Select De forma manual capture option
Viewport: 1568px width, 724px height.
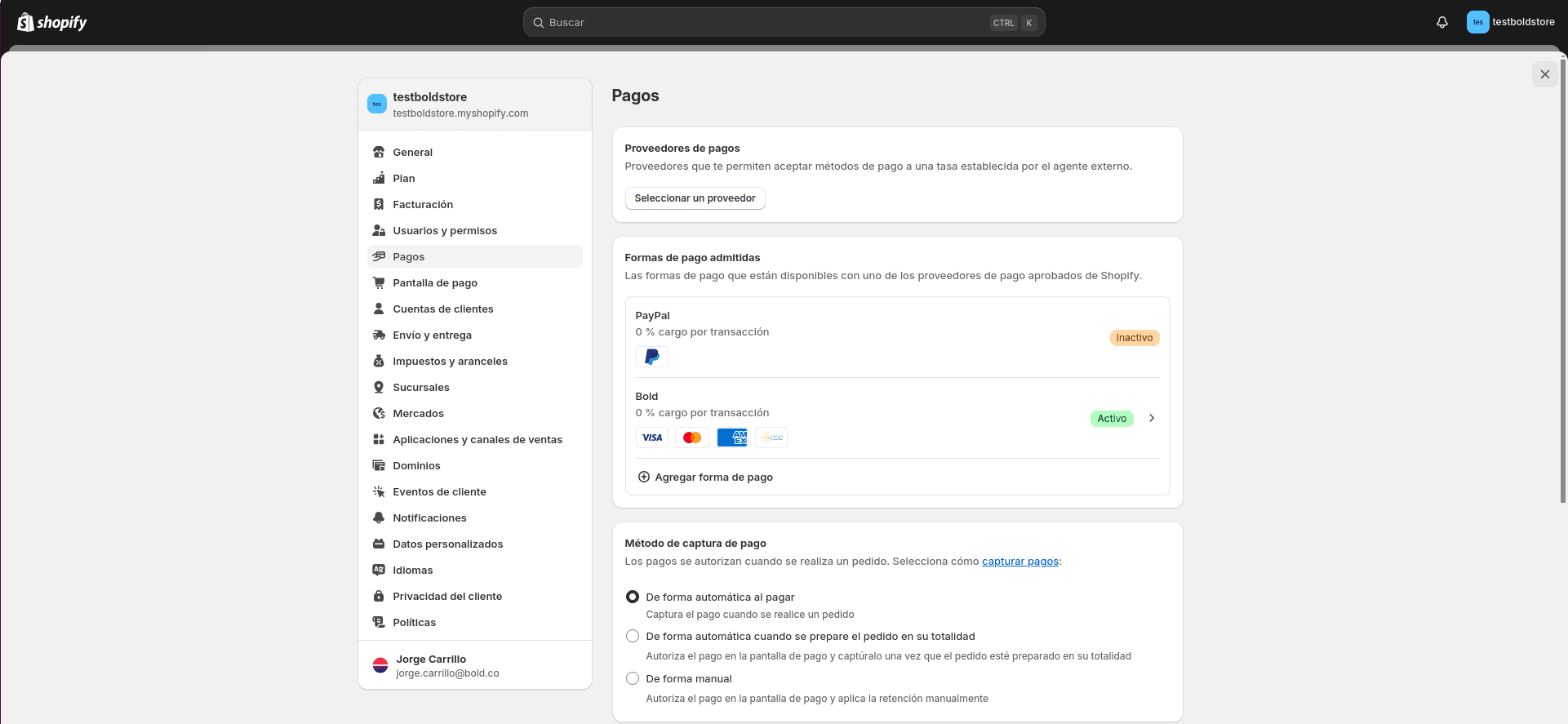633,678
